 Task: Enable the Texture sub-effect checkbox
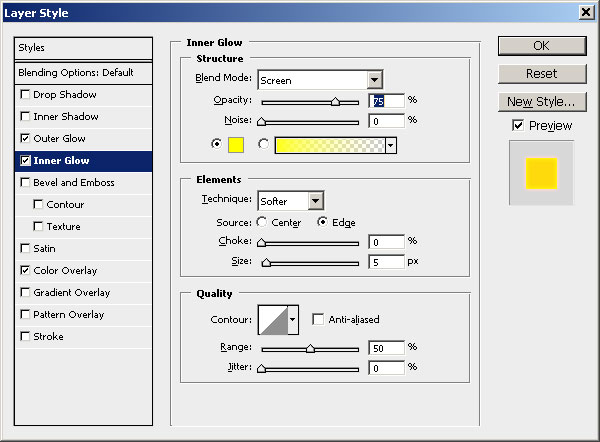38,226
